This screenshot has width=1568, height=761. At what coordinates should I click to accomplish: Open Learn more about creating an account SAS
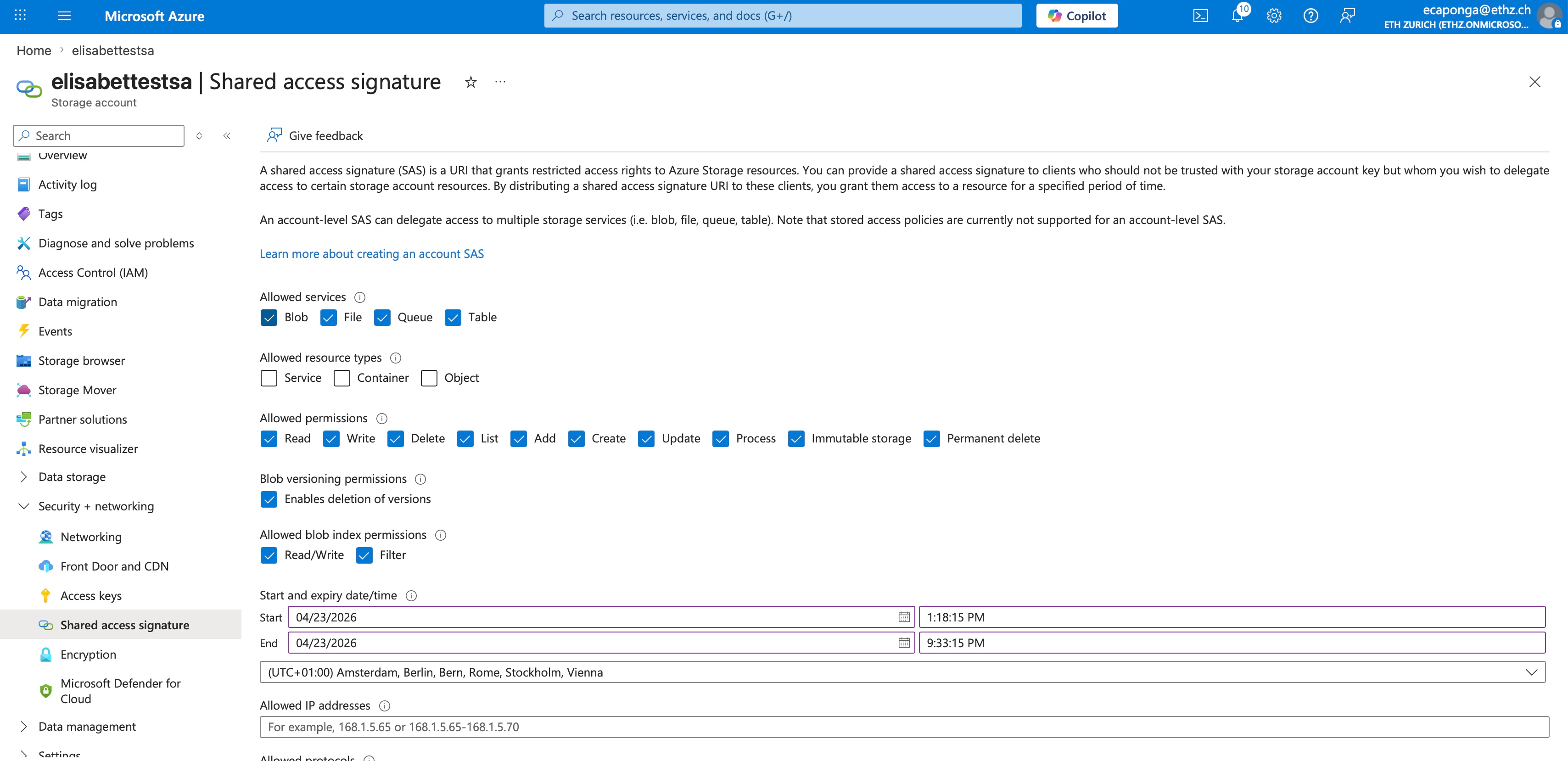coord(372,254)
